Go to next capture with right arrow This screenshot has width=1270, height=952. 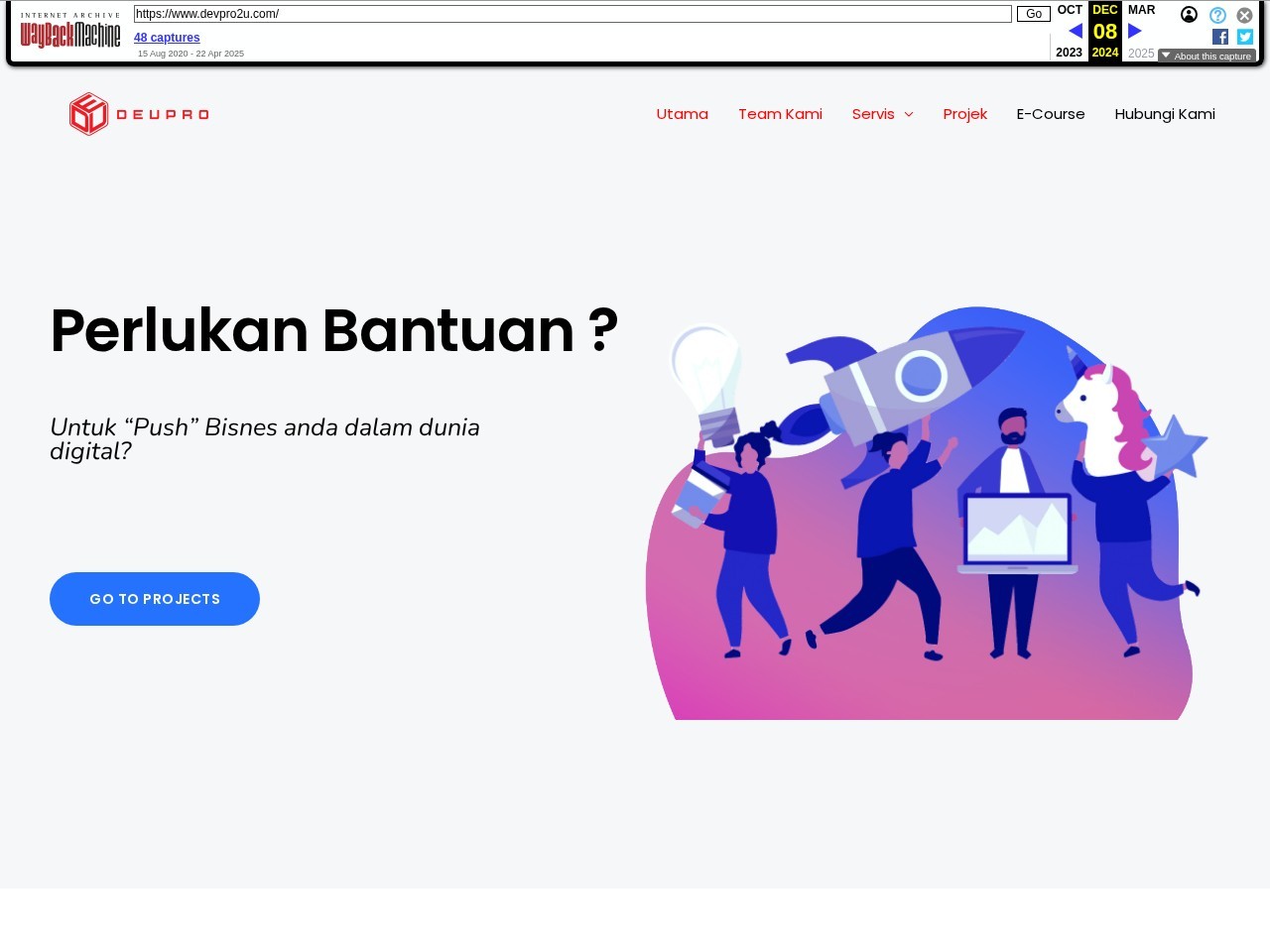pos(1135,31)
